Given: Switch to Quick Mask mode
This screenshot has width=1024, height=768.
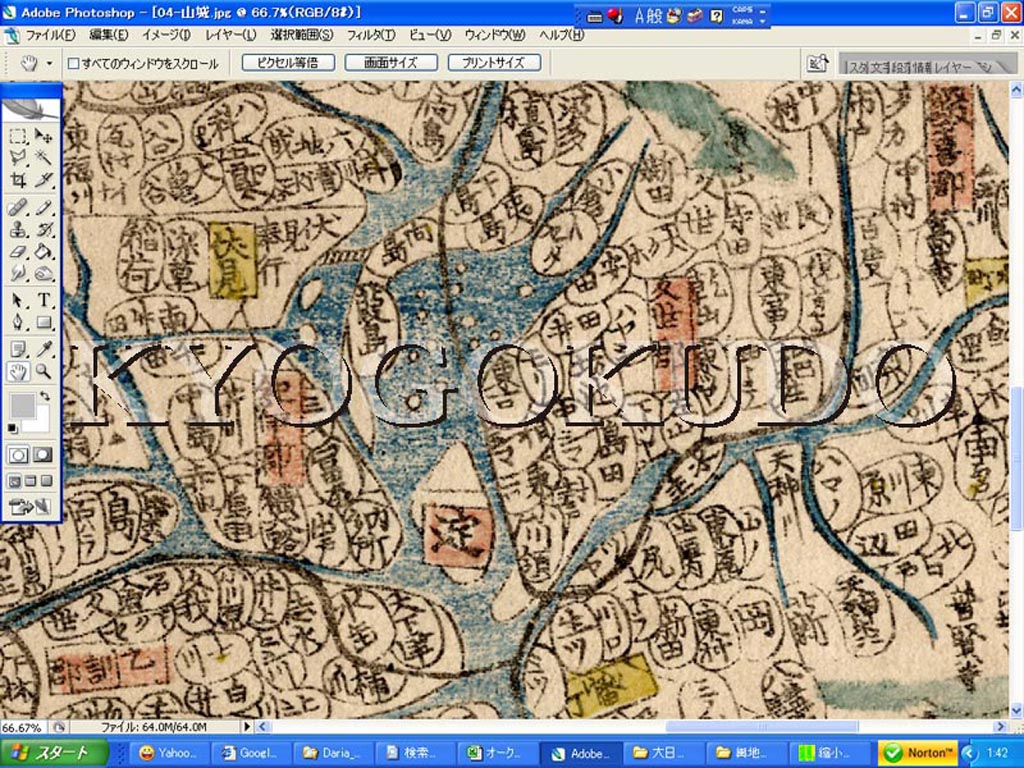Looking at the screenshot, I should click(43, 455).
